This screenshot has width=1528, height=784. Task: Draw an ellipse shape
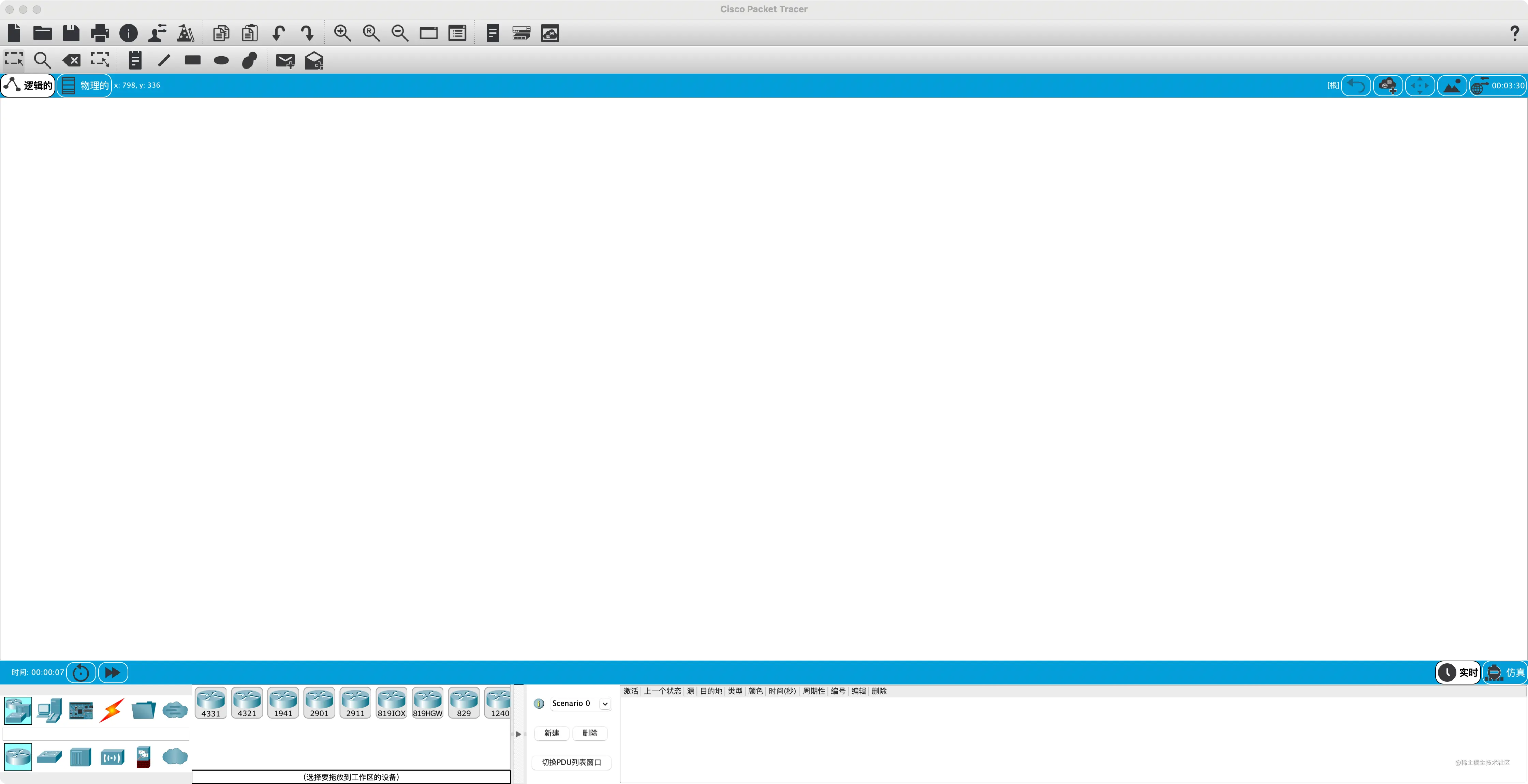(x=221, y=60)
